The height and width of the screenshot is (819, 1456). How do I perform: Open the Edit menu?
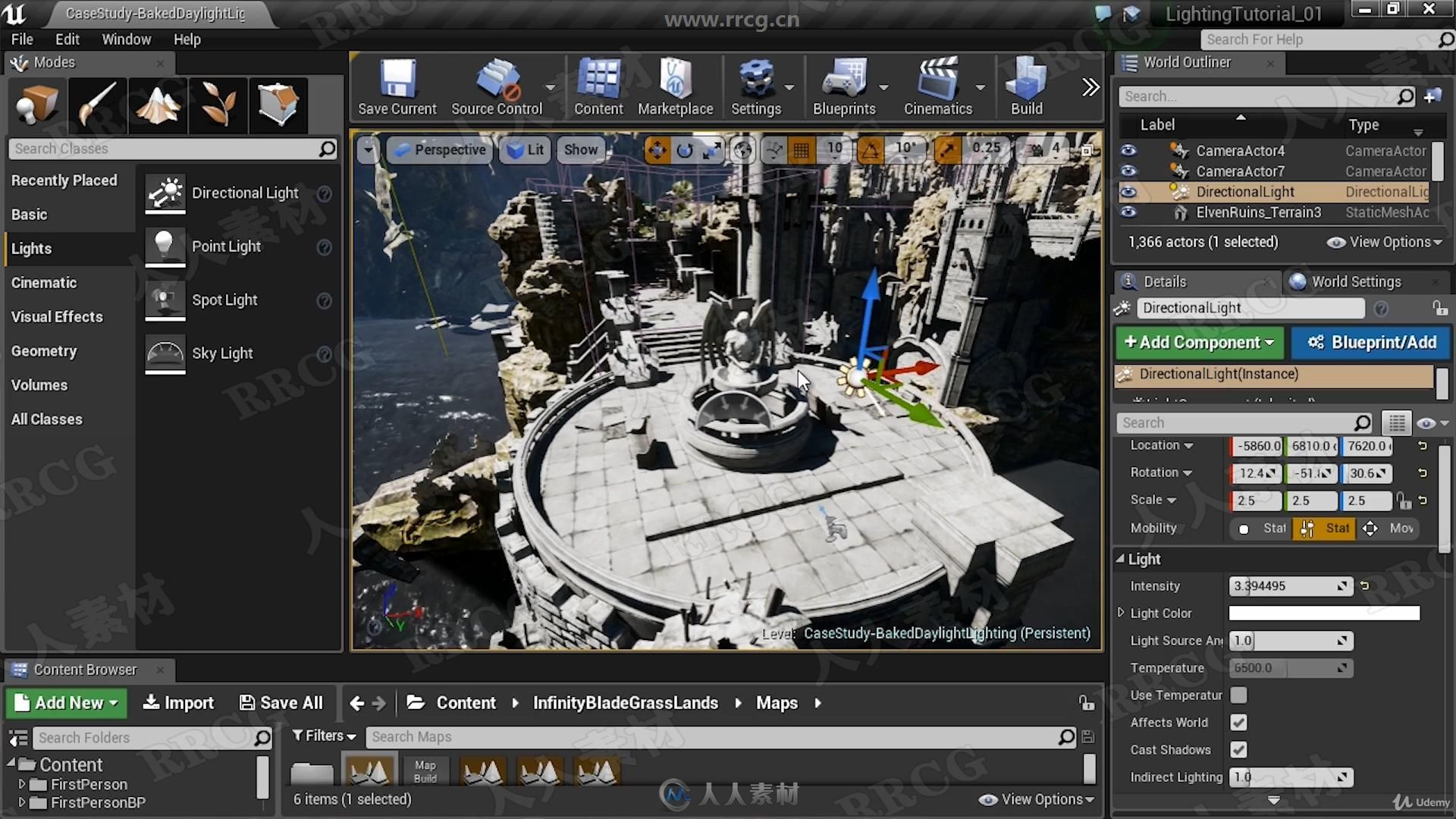click(x=67, y=39)
